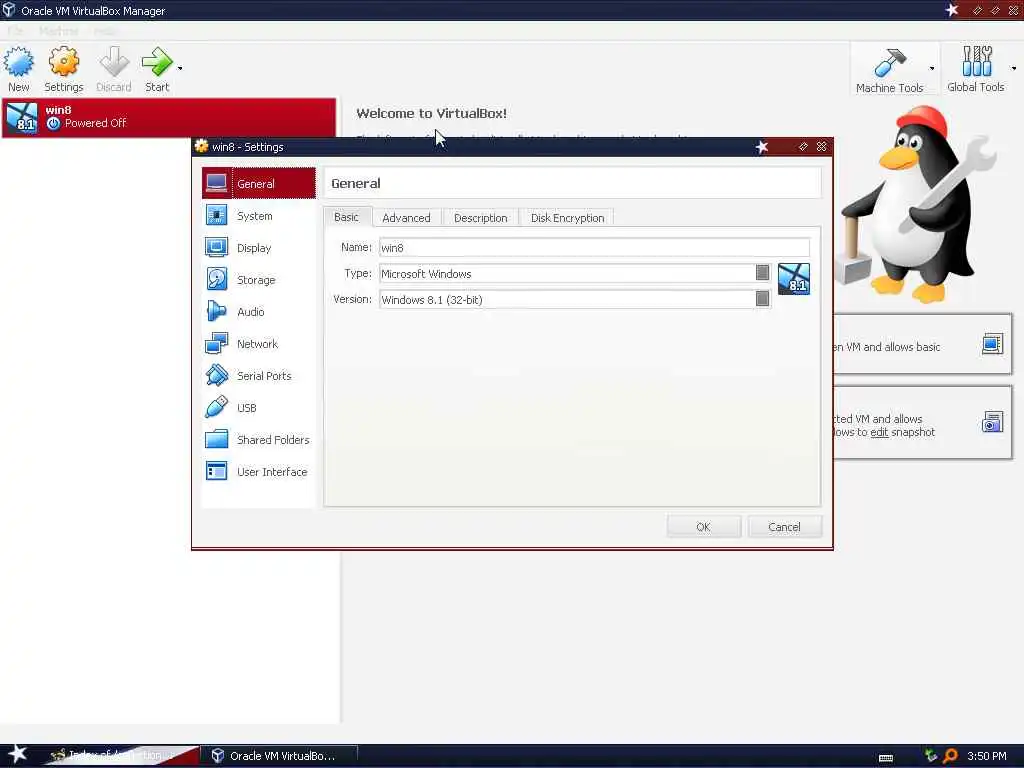This screenshot has height=768, width=1024.
Task: Open the System settings category
Action: pos(259,216)
